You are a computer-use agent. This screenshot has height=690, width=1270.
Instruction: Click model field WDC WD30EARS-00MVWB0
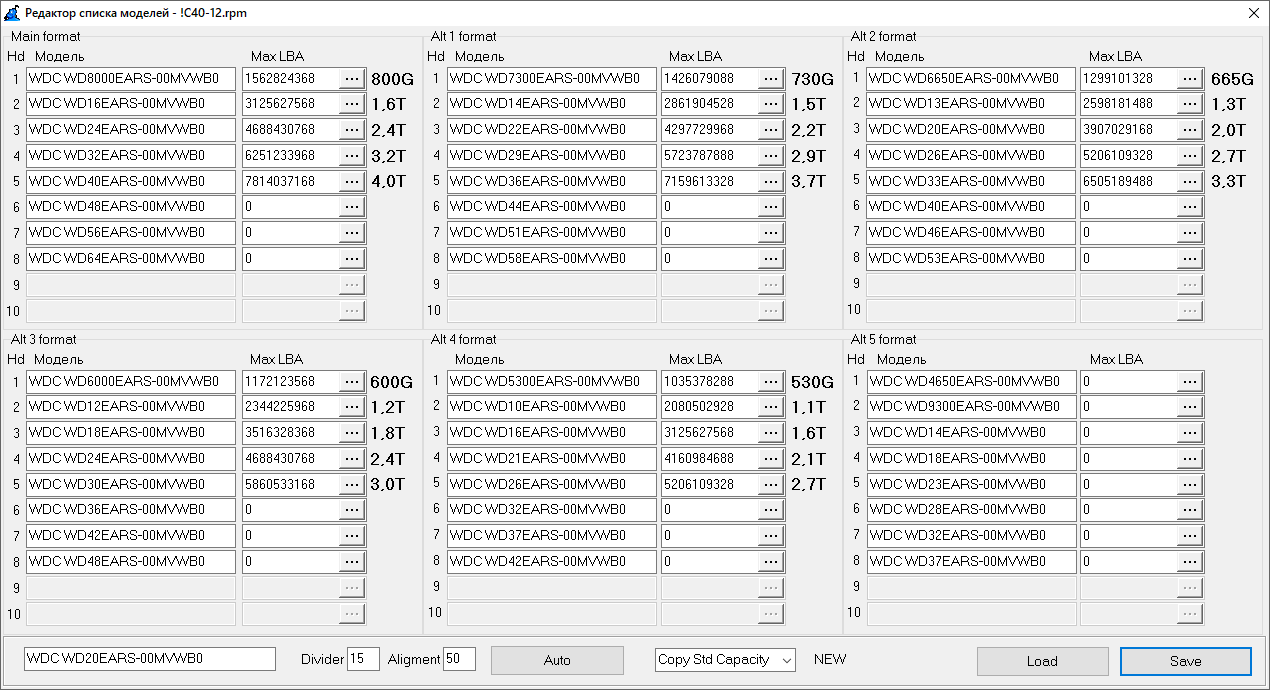[x=131, y=486]
